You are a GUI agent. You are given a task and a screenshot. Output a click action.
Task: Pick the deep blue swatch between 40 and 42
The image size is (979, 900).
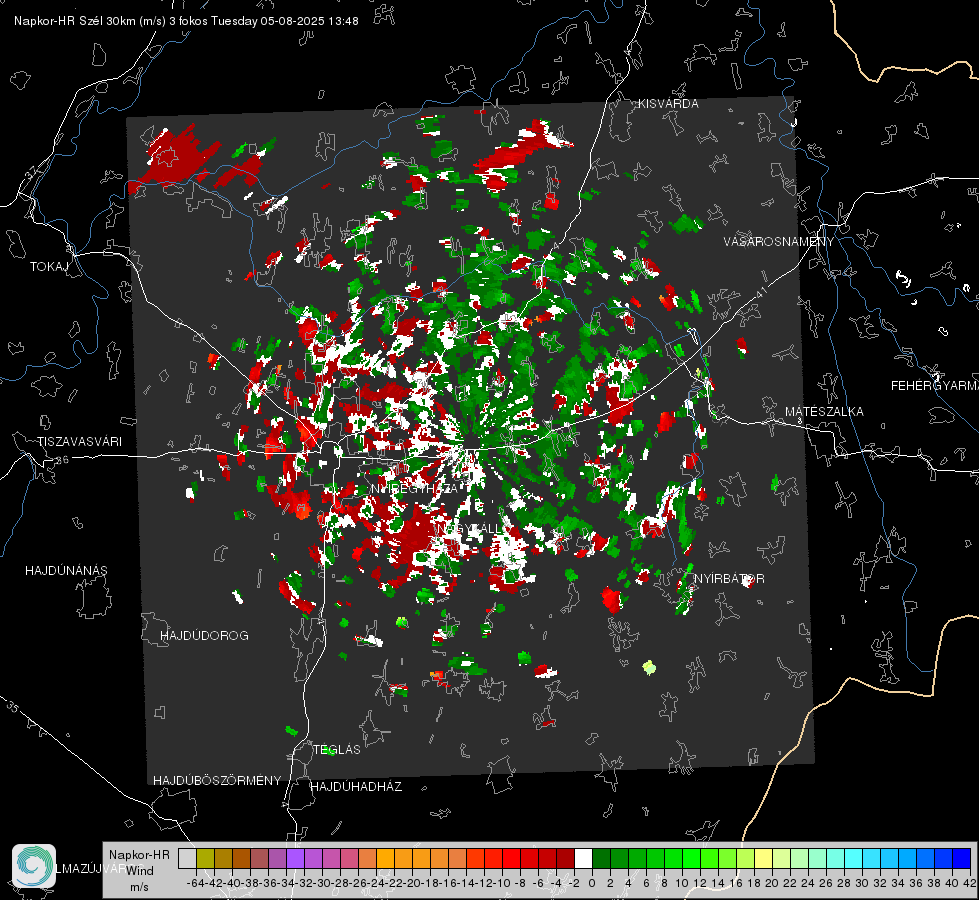click(x=962, y=858)
